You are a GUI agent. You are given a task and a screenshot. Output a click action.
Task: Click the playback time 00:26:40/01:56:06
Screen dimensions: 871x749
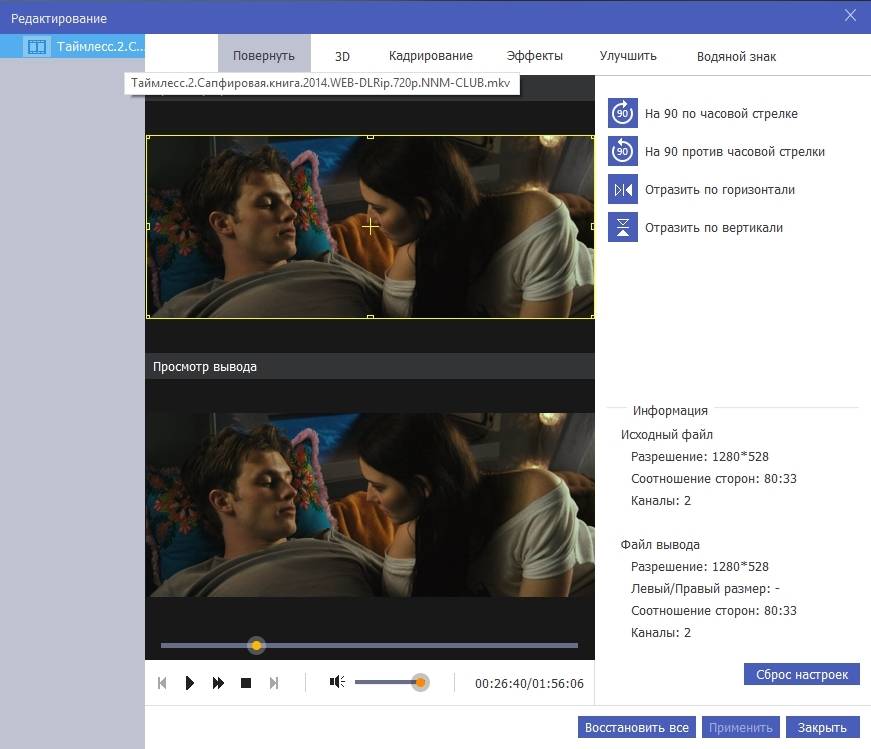pos(529,683)
